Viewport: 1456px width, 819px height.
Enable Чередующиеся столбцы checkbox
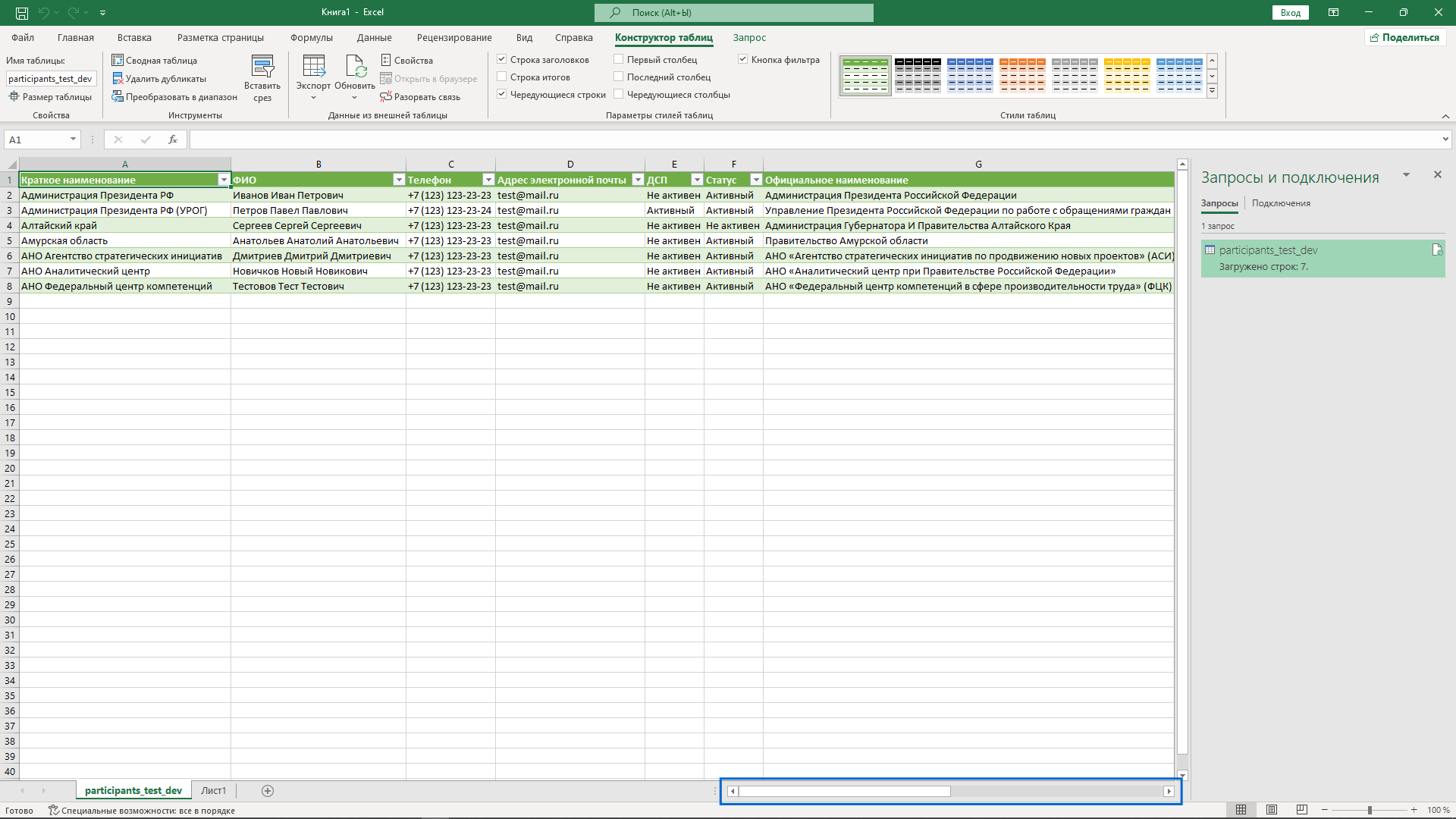pos(618,94)
